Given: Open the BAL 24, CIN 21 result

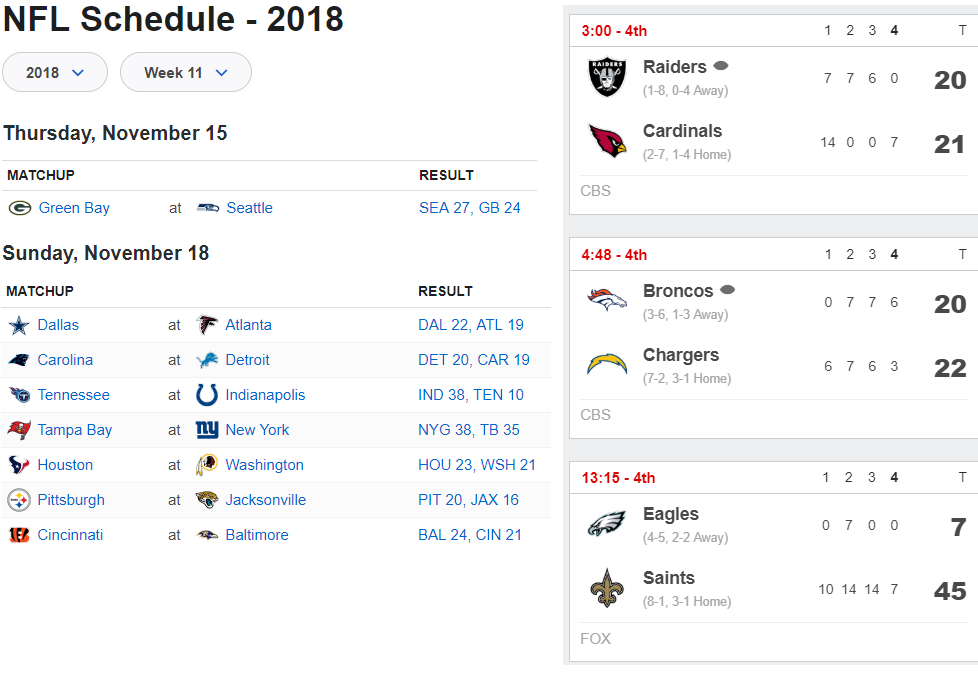Looking at the screenshot, I should coord(470,535).
